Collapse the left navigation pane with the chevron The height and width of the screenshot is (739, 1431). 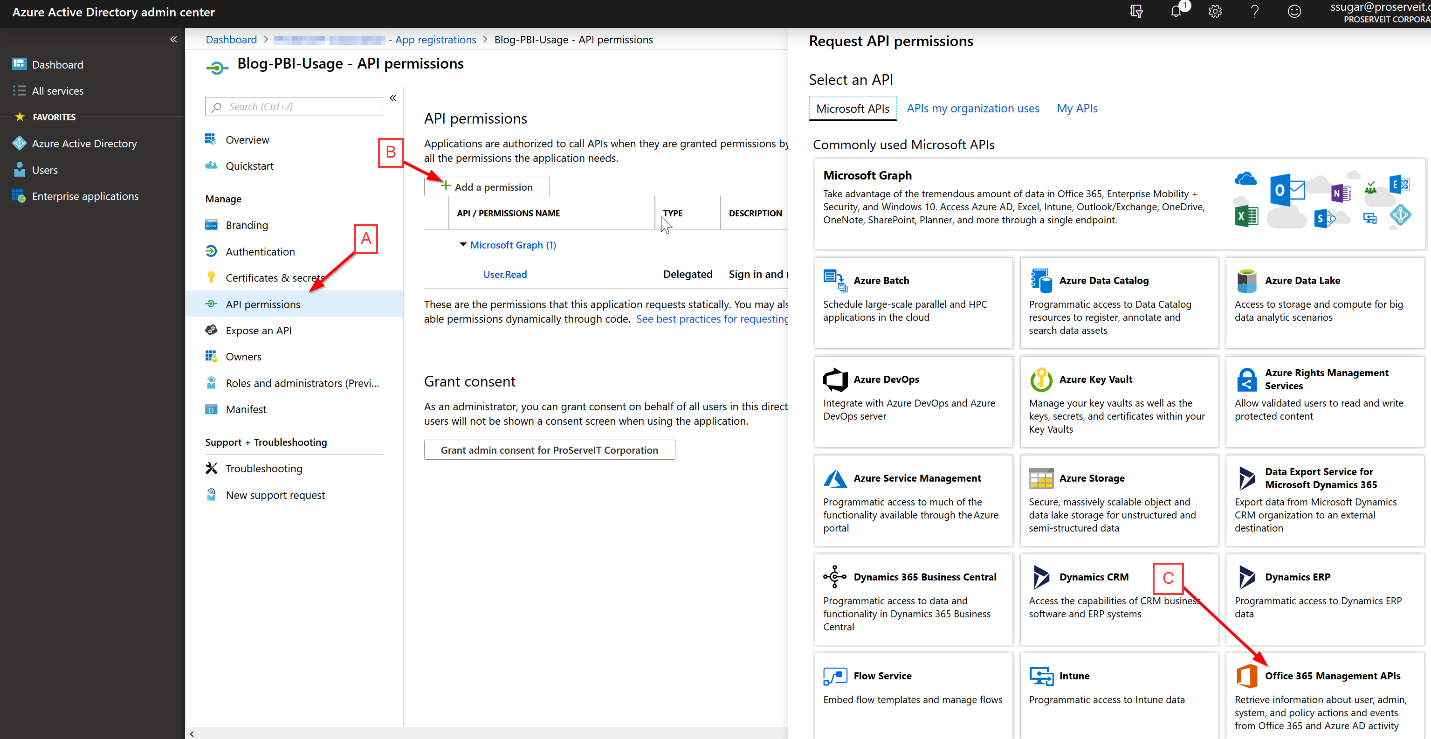click(x=172, y=39)
